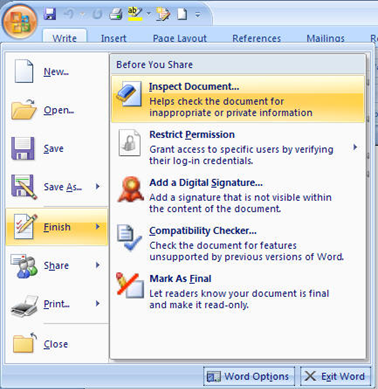Screen dimensions: 378x389
Task: Switch to the References tab
Action: point(257,38)
